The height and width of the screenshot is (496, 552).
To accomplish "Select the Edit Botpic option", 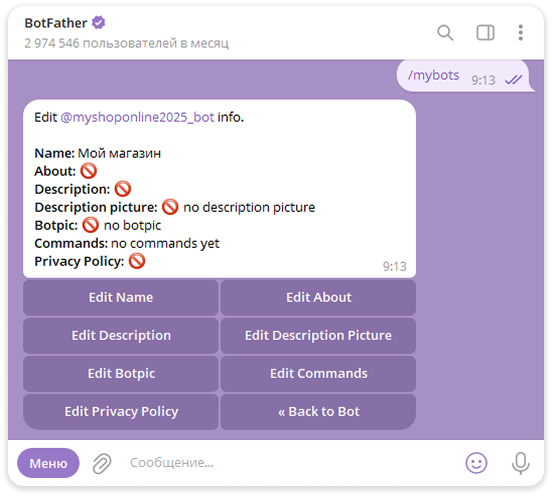I will [121, 374].
